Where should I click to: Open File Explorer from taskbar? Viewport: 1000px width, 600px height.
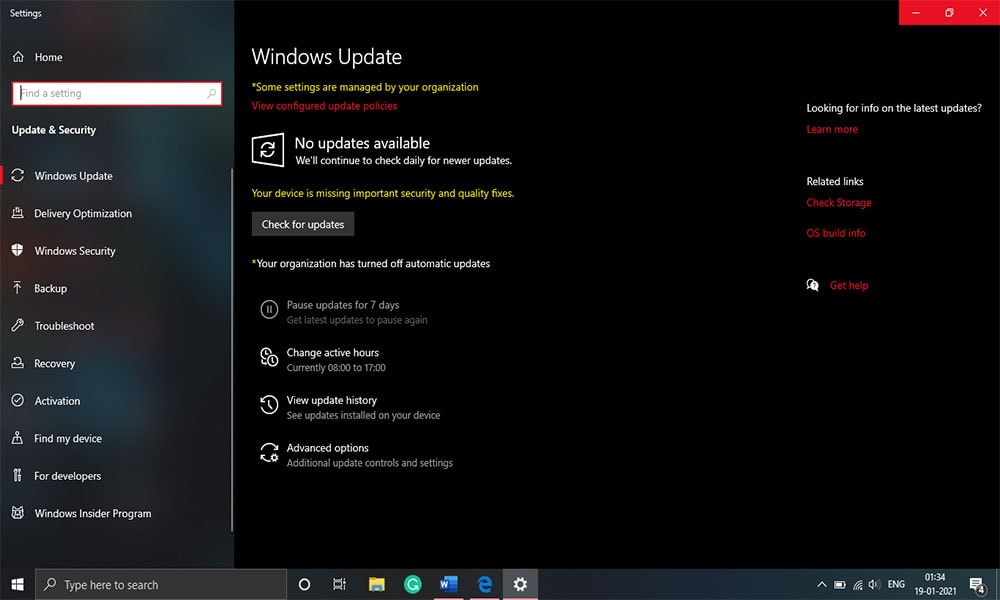click(x=376, y=584)
